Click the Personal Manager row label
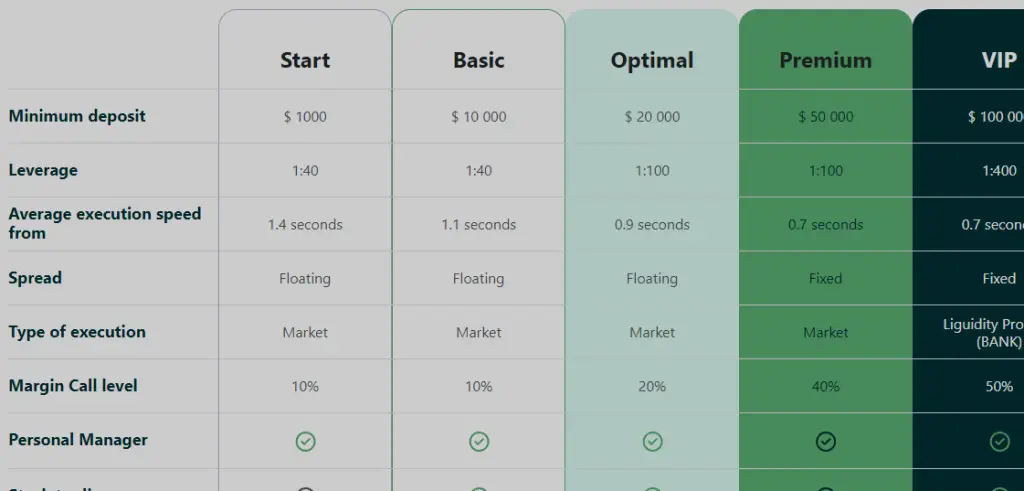Screen dimensions: 1024x491 pos(78,440)
